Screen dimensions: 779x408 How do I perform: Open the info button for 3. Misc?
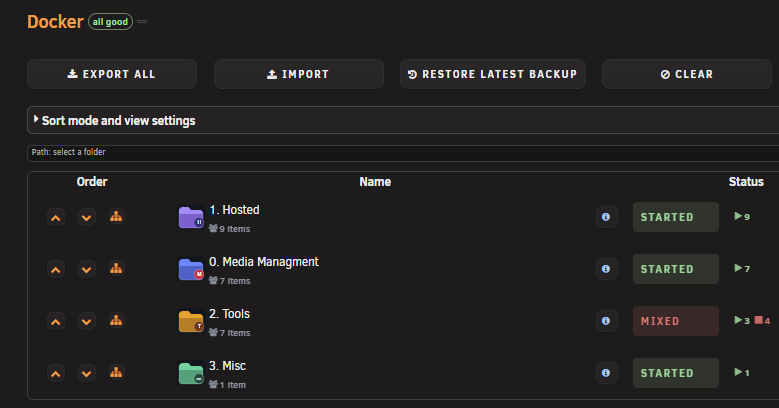tap(606, 373)
